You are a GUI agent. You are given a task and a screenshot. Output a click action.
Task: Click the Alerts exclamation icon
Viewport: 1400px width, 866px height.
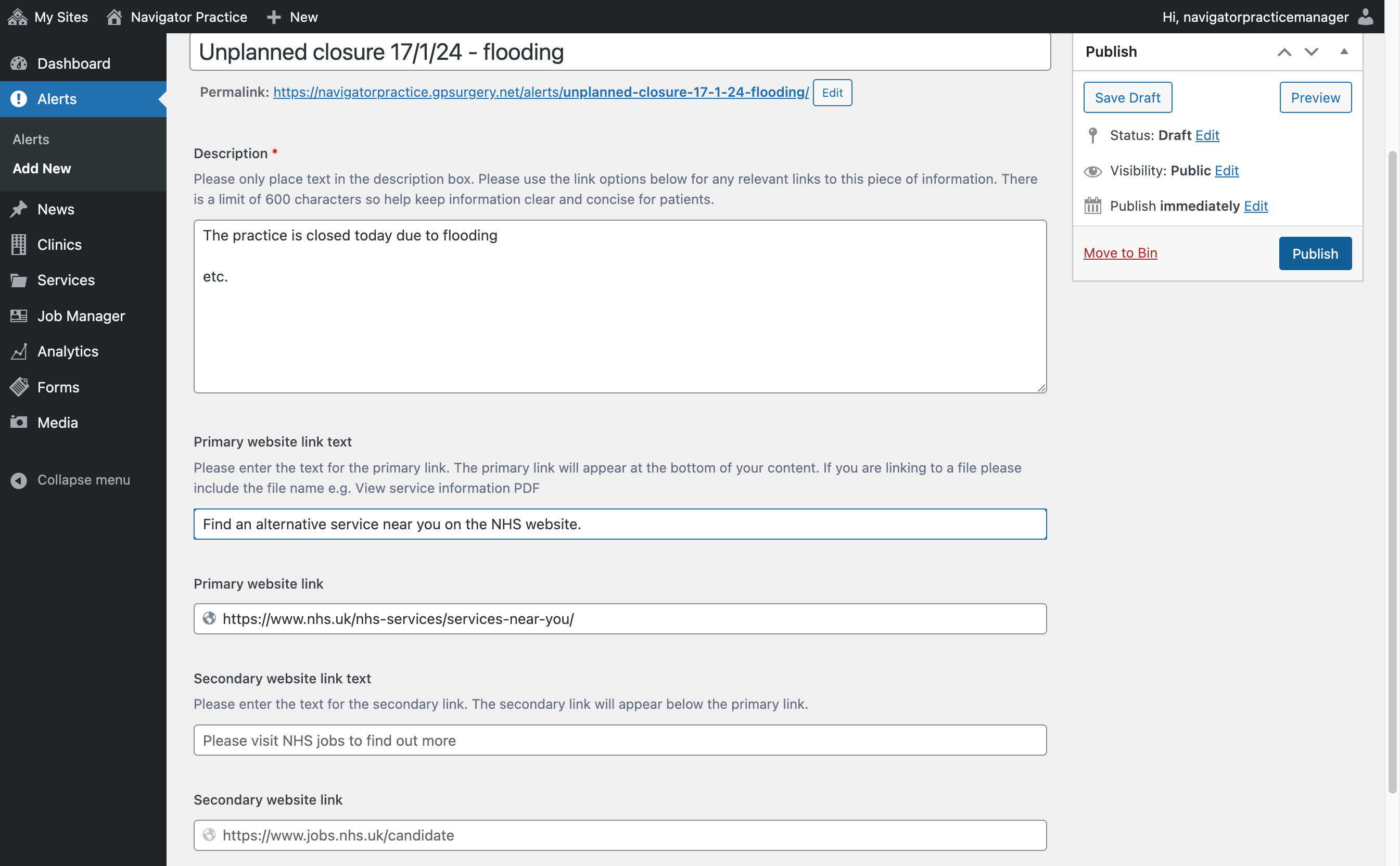pyautogui.click(x=19, y=98)
